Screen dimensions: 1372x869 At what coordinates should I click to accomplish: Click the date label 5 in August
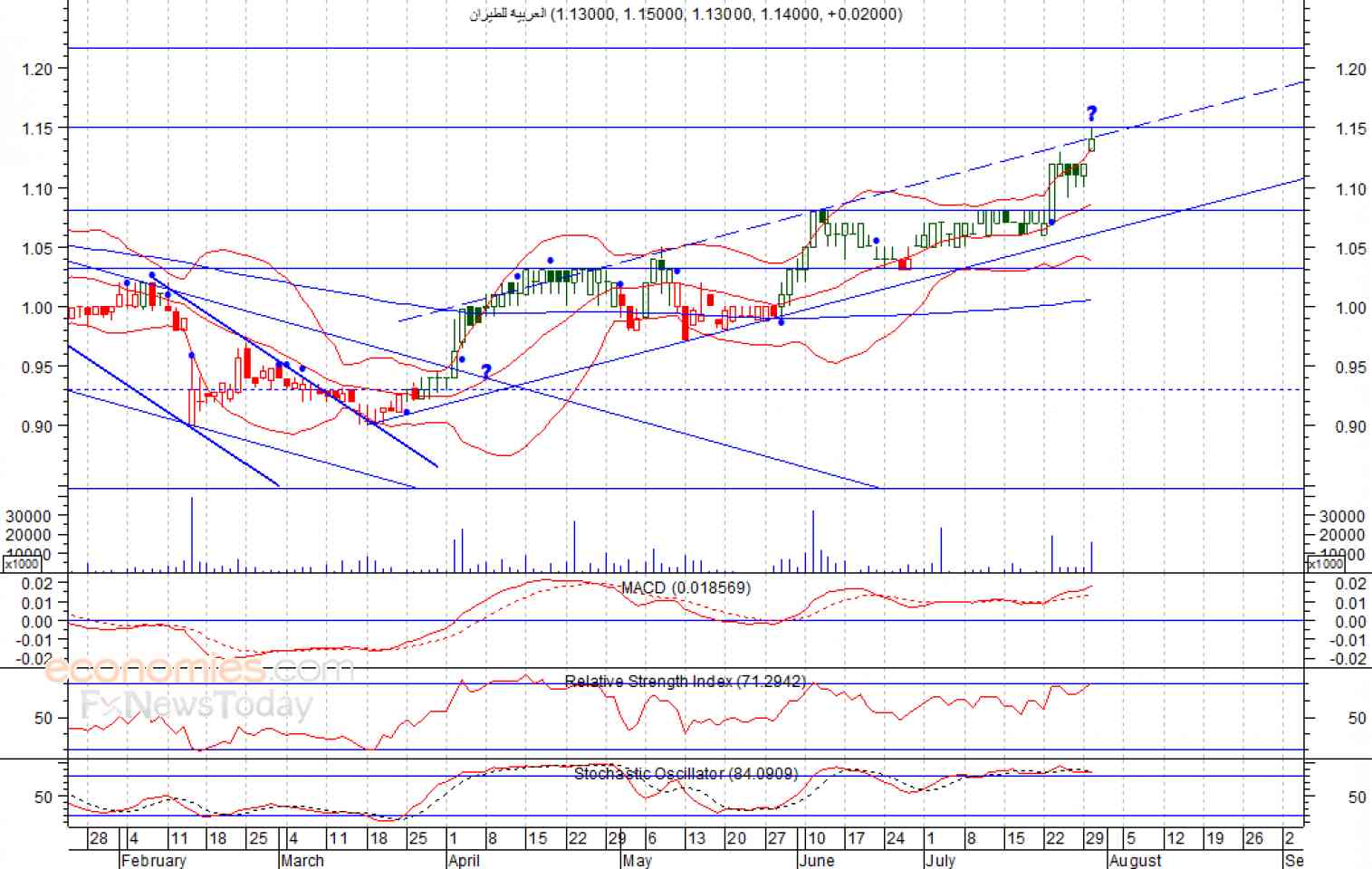coord(1130,838)
